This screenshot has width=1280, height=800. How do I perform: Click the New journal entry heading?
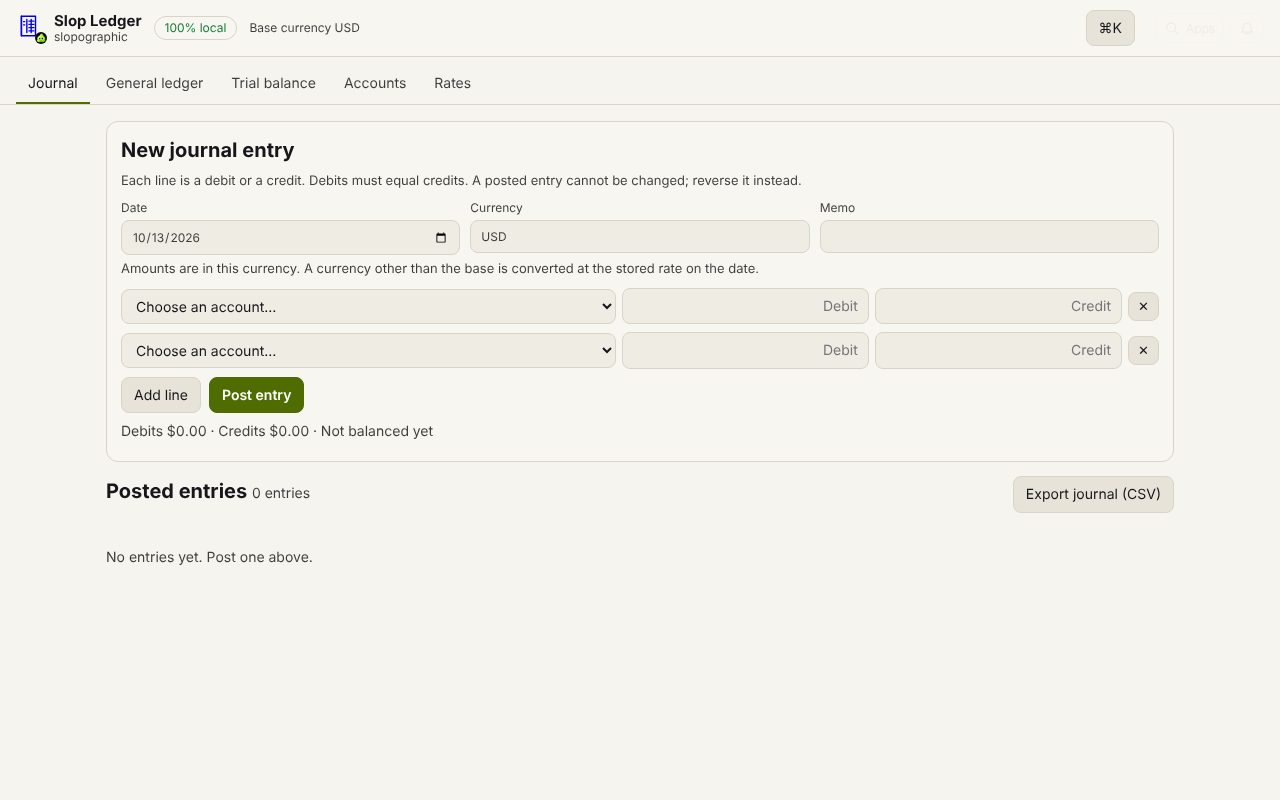pyautogui.click(x=207, y=150)
